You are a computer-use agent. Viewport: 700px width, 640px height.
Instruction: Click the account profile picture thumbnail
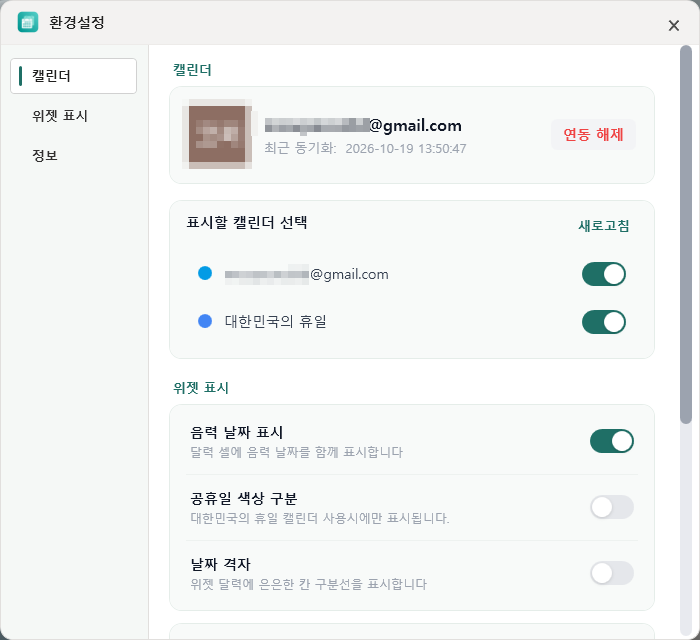pyautogui.click(x=217, y=134)
